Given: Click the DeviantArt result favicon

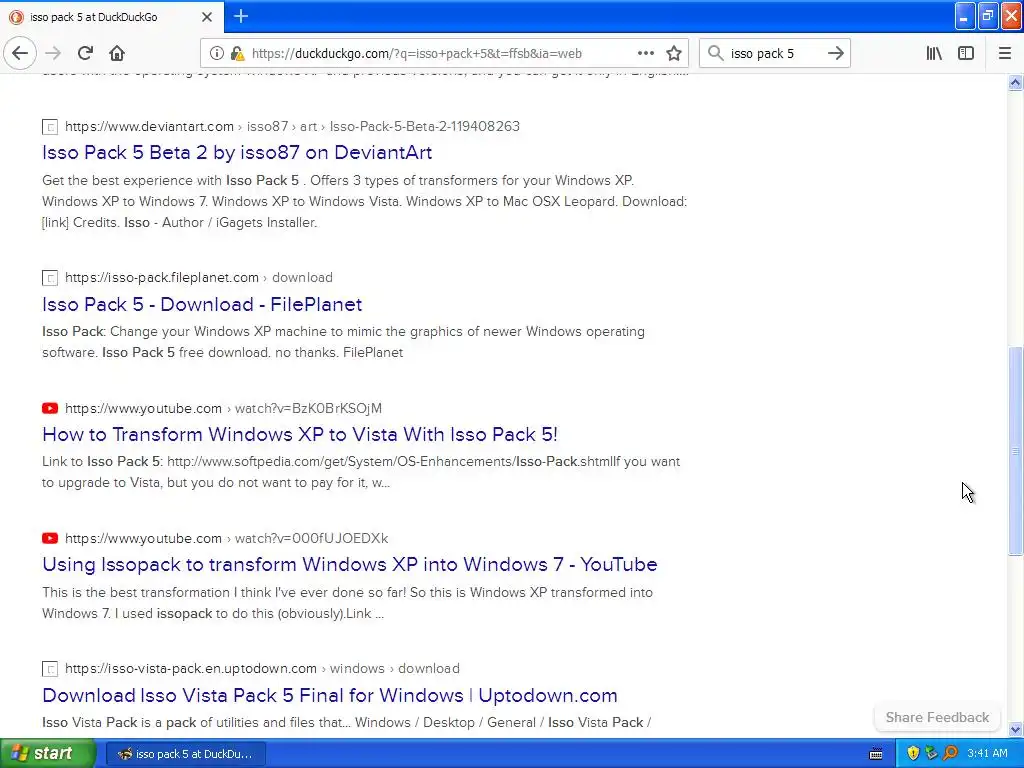Looking at the screenshot, I should [x=50, y=127].
